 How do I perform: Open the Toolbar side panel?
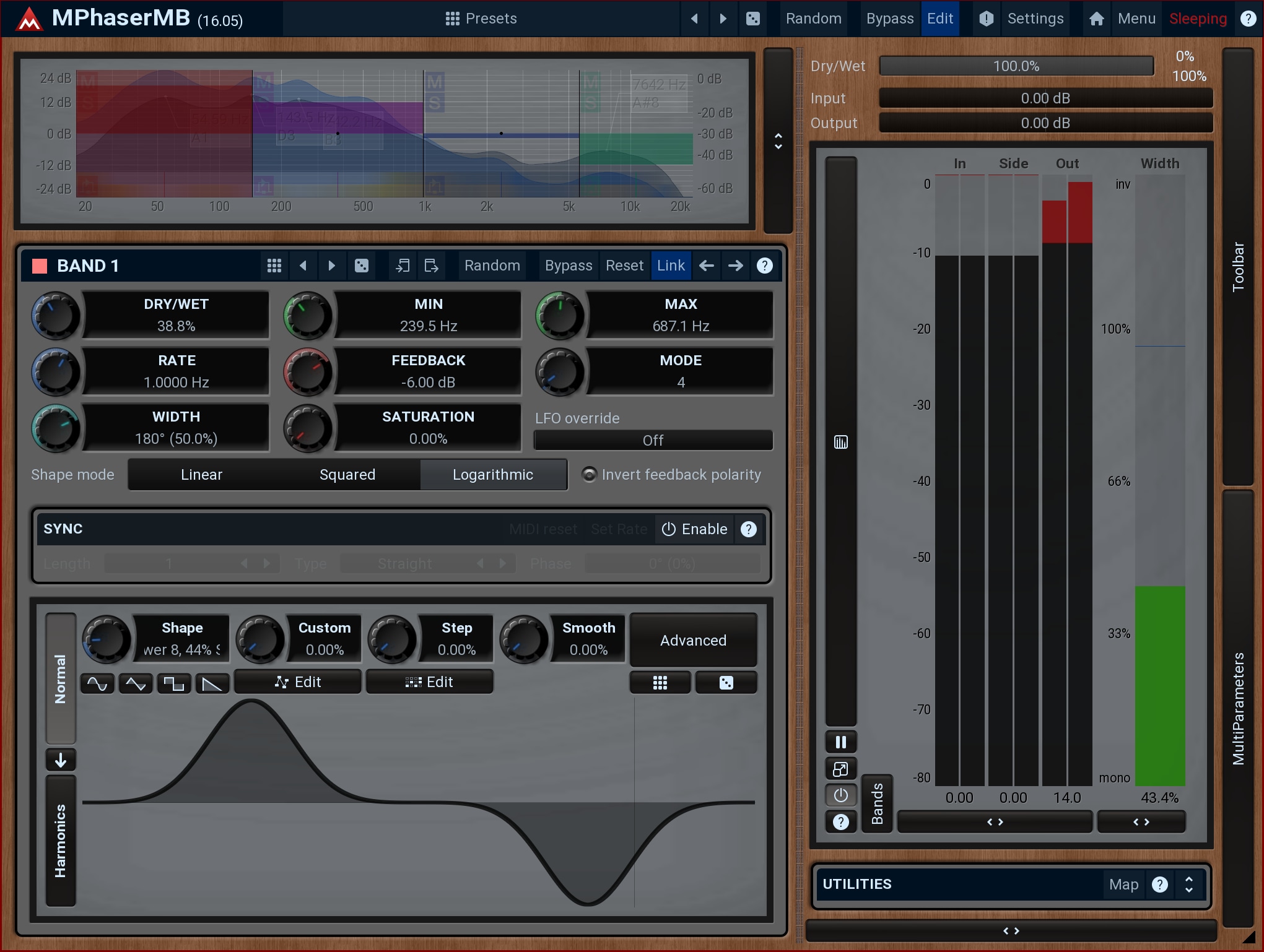coord(1239,267)
